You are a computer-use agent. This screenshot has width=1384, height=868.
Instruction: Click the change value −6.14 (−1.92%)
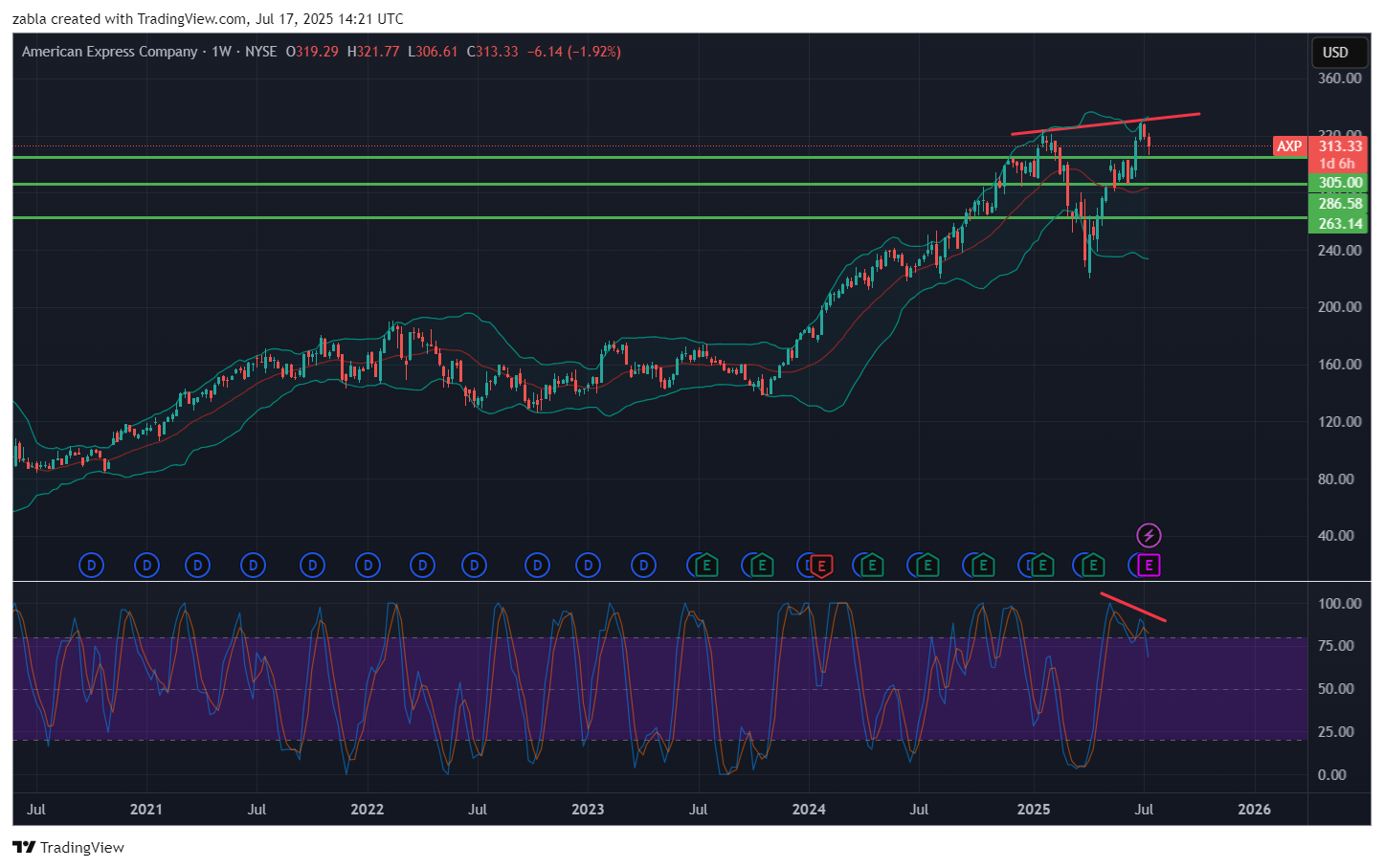coord(574,52)
